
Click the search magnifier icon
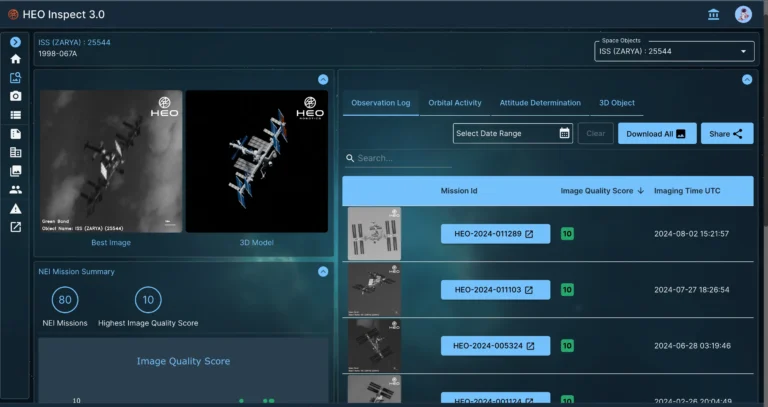click(x=350, y=158)
